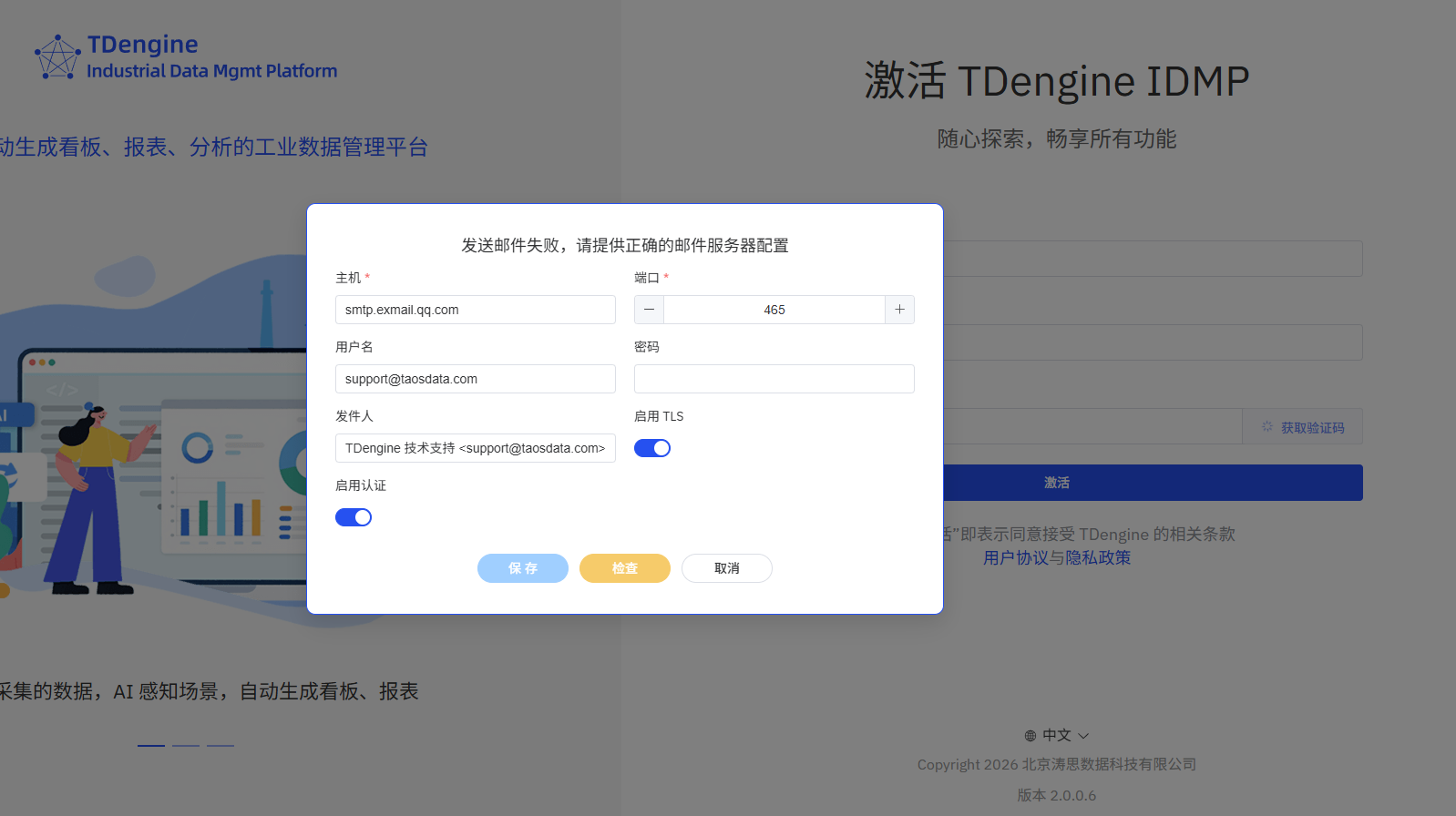1456x816 pixels.
Task: Toggle the 启用认证 switch
Action: coord(354,517)
